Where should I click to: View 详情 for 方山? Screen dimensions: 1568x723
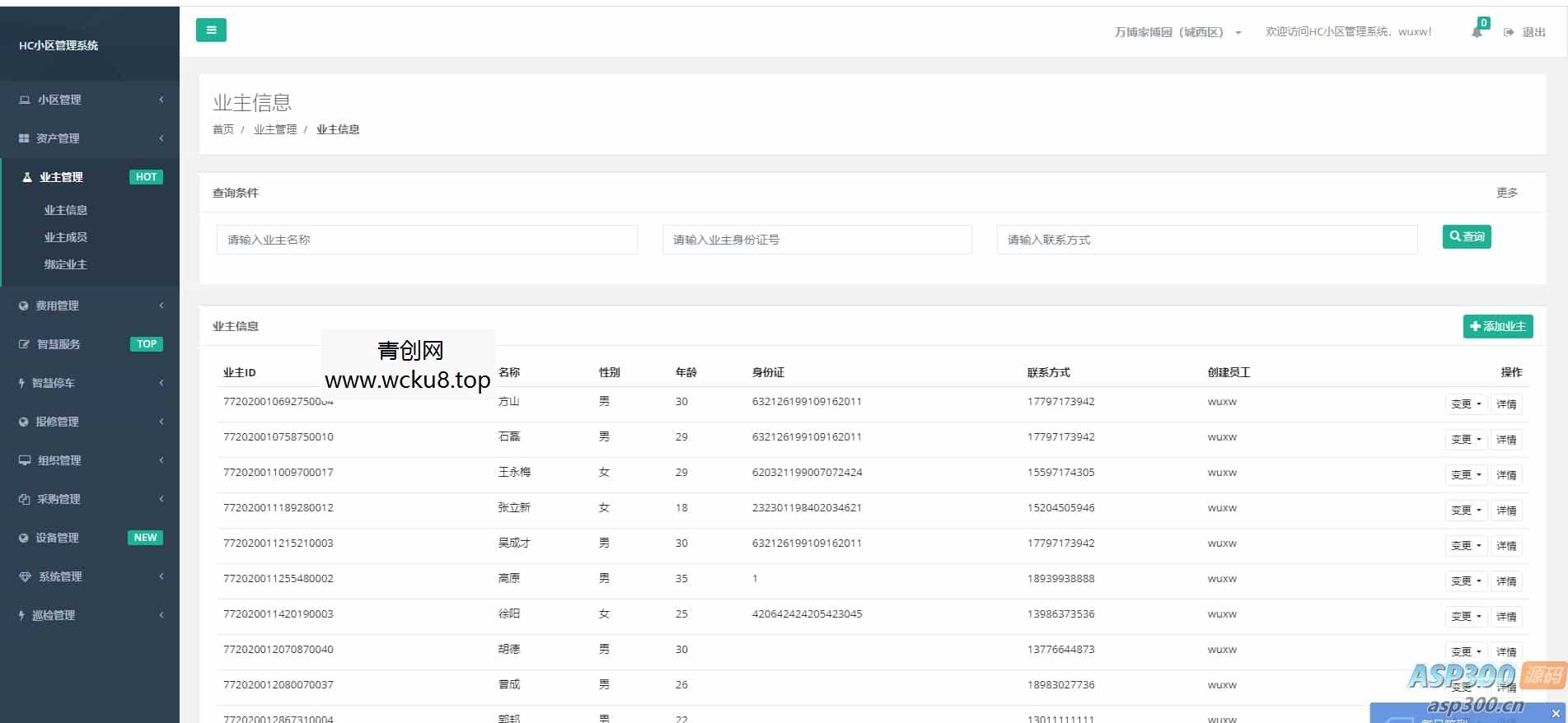click(x=1506, y=404)
